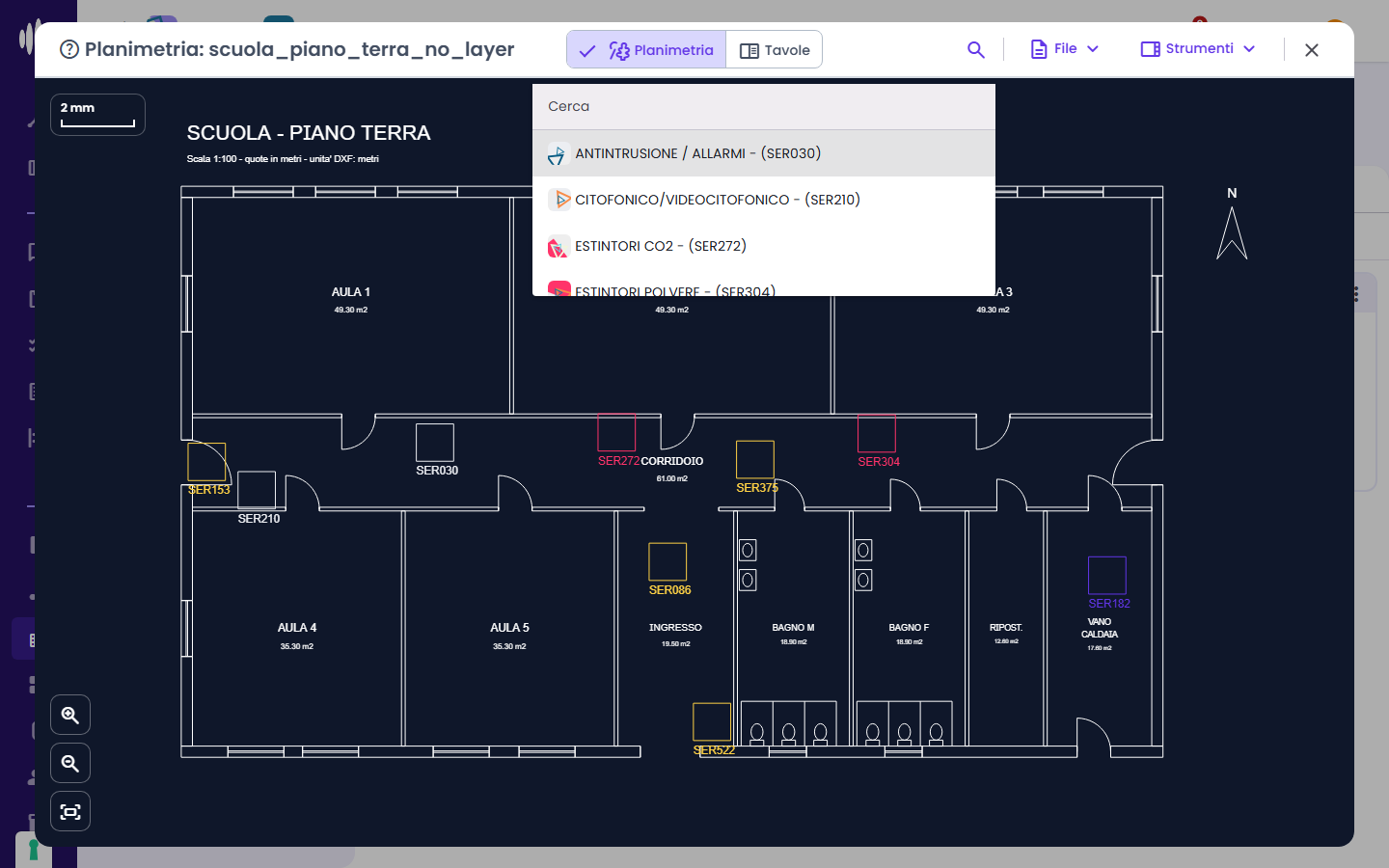1389x868 pixels.
Task: Zoom out of the floor plan
Action: click(x=70, y=763)
